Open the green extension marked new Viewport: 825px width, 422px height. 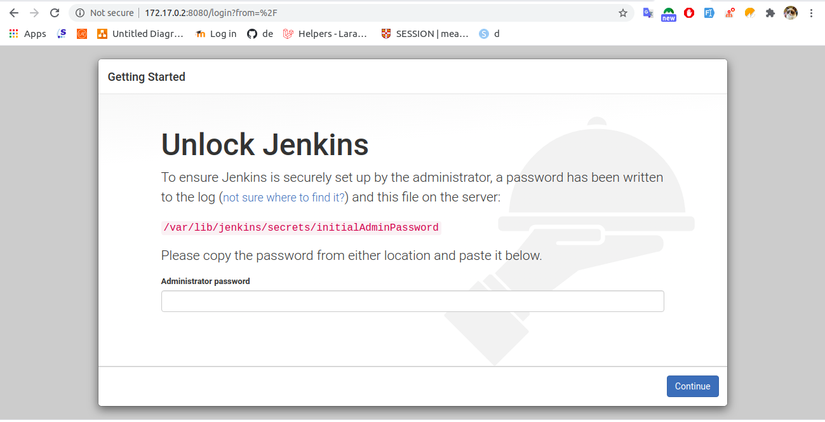pyautogui.click(x=669, y=14)
